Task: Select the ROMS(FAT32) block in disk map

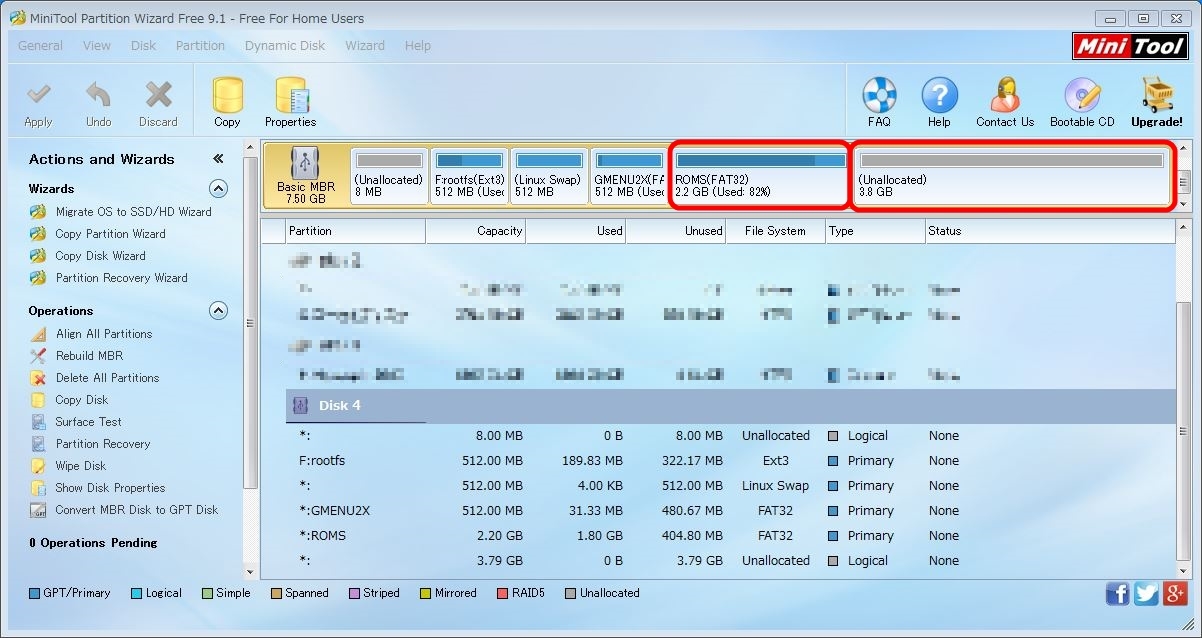Action: [x=759, y=176]
